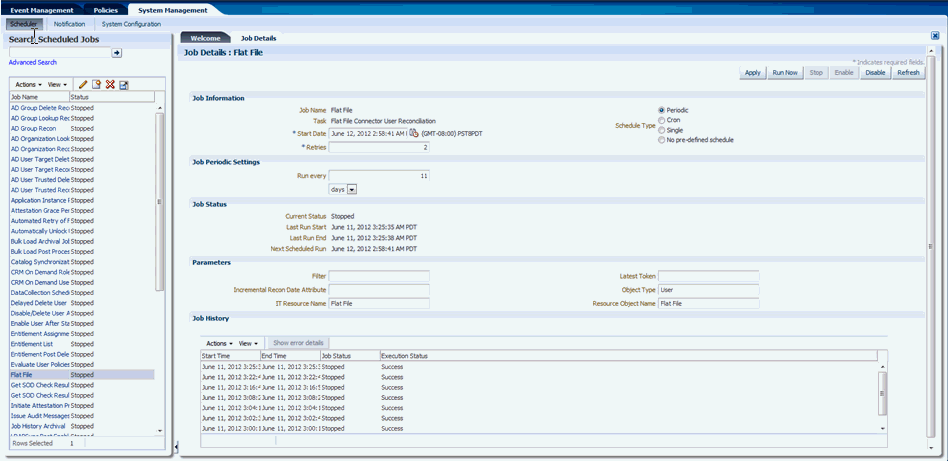Click the Start Date input field
The width and height of the screenshot is (948, 461).
(x=368, y=133)
